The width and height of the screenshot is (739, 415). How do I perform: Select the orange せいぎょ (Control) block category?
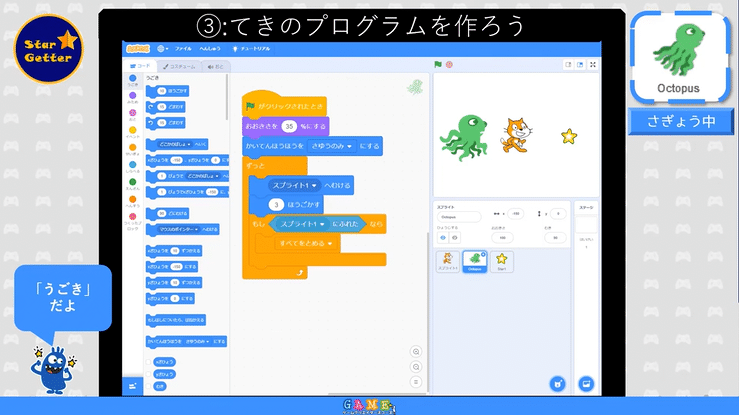tap(133, 150)
